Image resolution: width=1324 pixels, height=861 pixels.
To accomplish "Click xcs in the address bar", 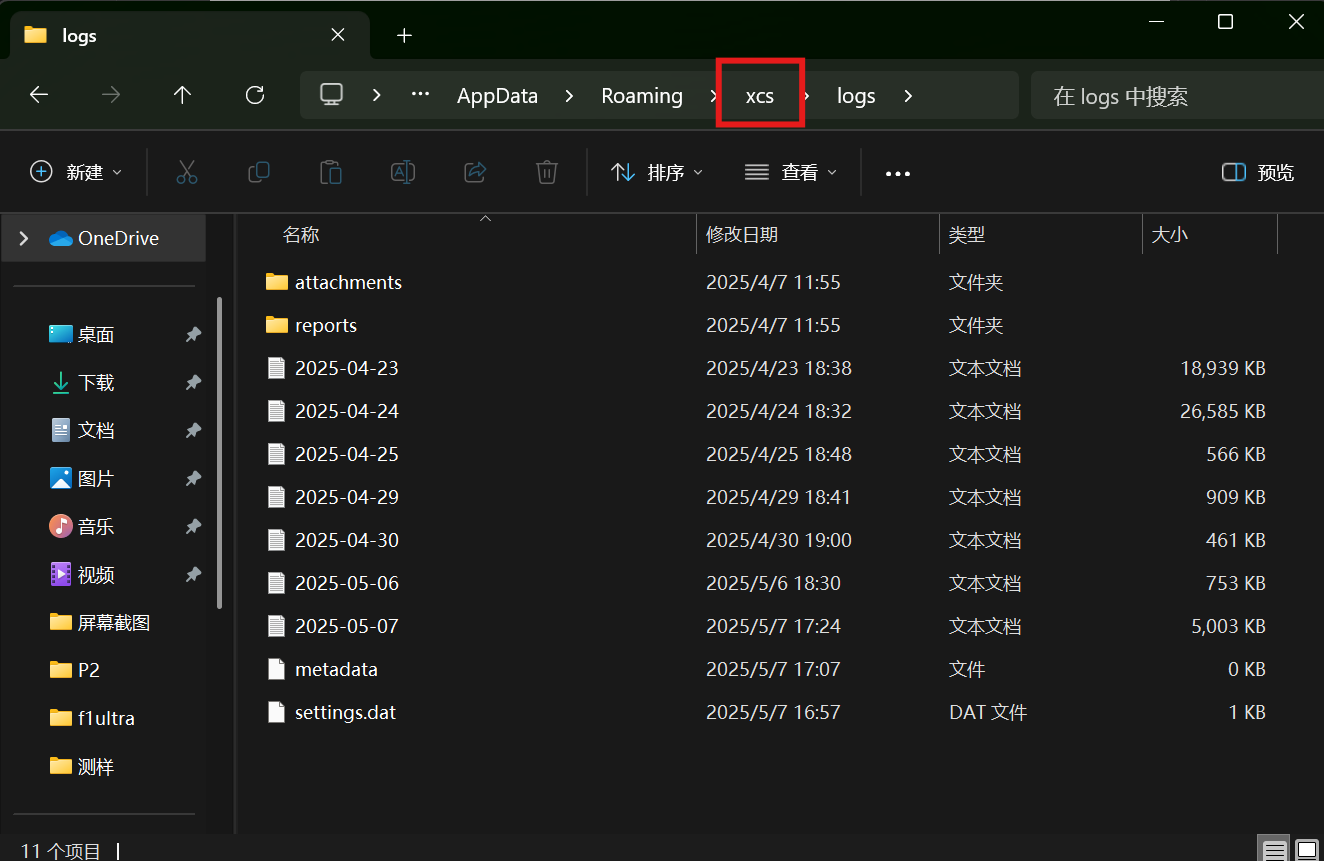I will point(760,96).
